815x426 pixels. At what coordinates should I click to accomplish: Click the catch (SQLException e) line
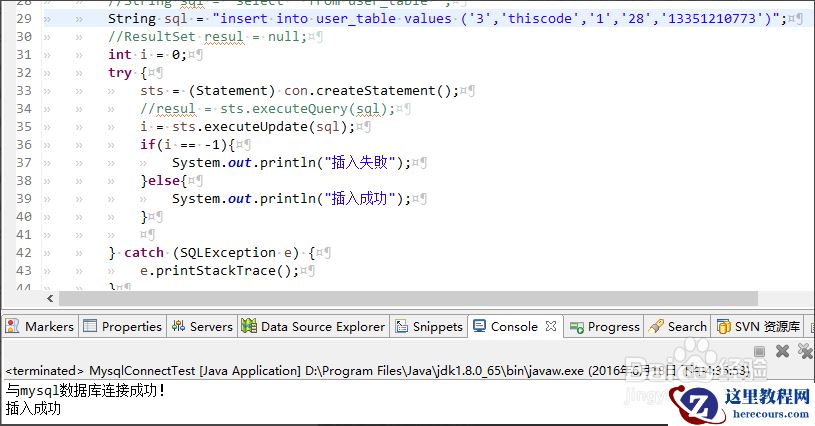point(212,252)
